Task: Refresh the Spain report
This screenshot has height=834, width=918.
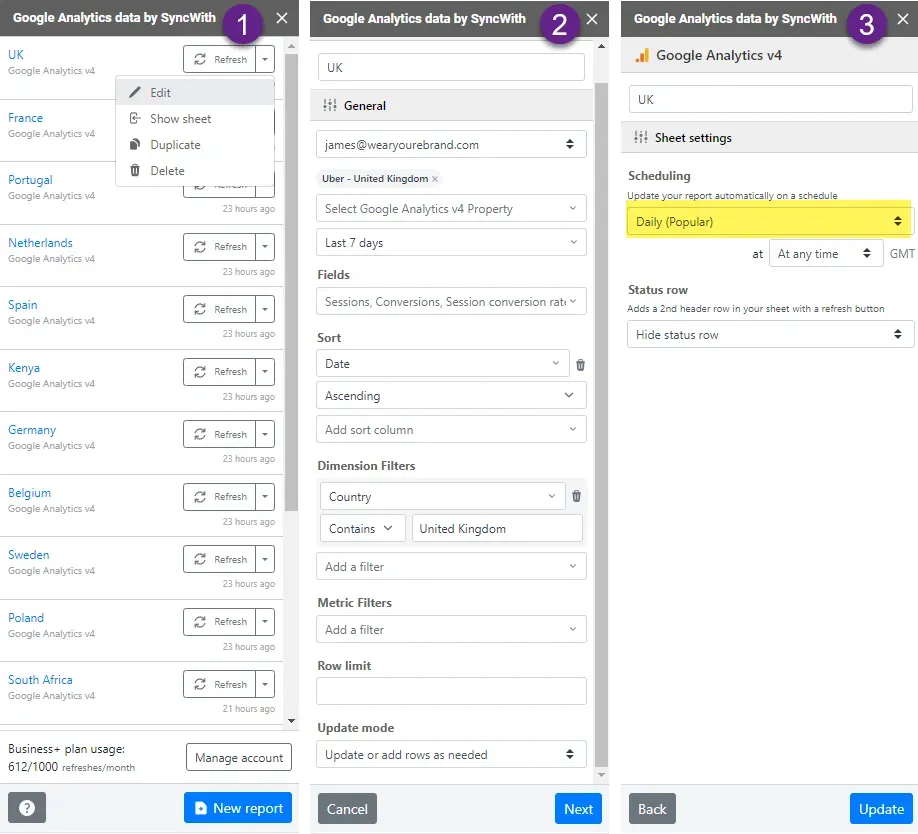Action: pyautogui.click(x=220, y=309)
